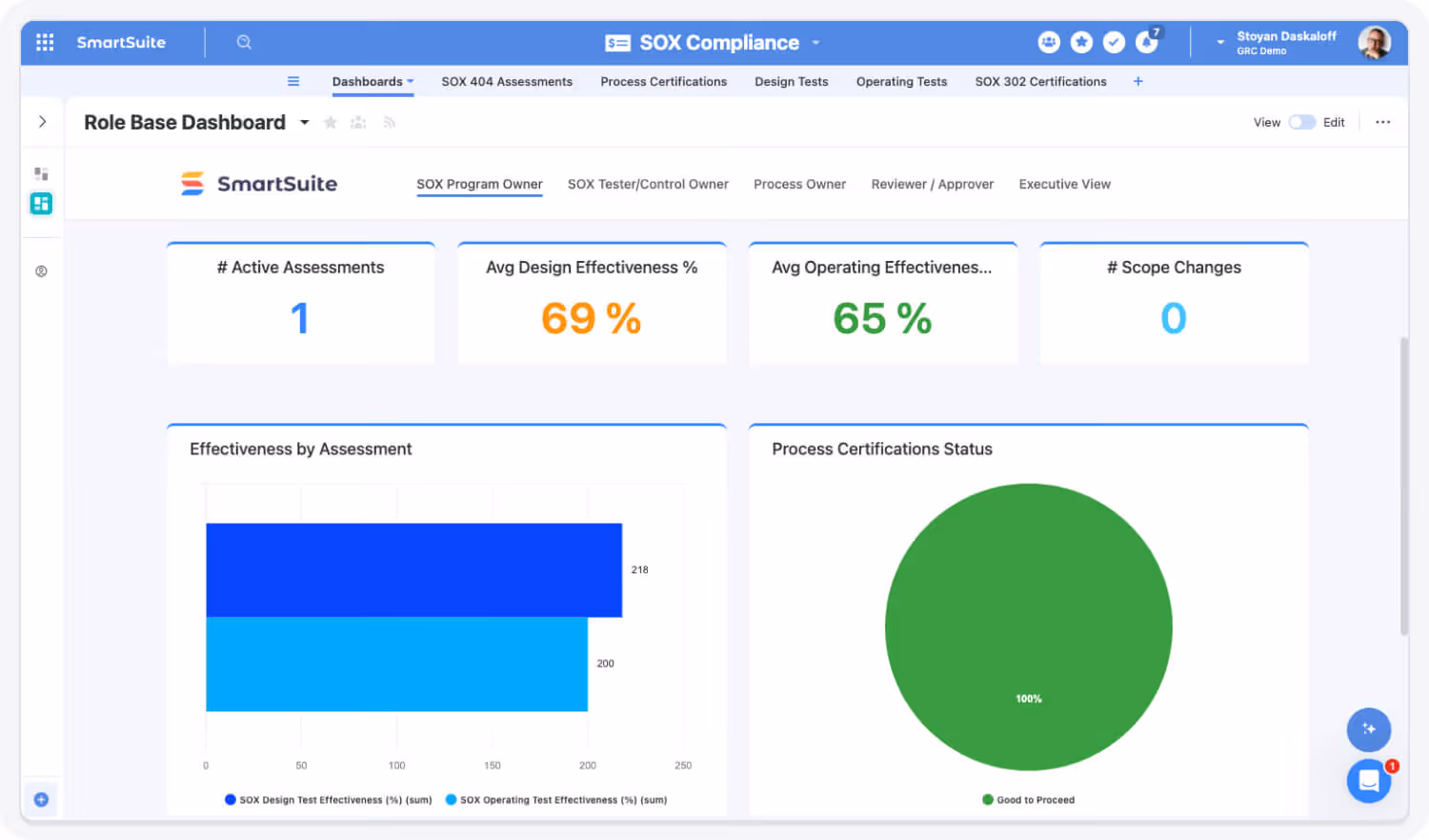Open the SOX Compliance title dropdown arrow
Image resolution: width=1429 pixels, height=840 pixels.
point(815,43)
